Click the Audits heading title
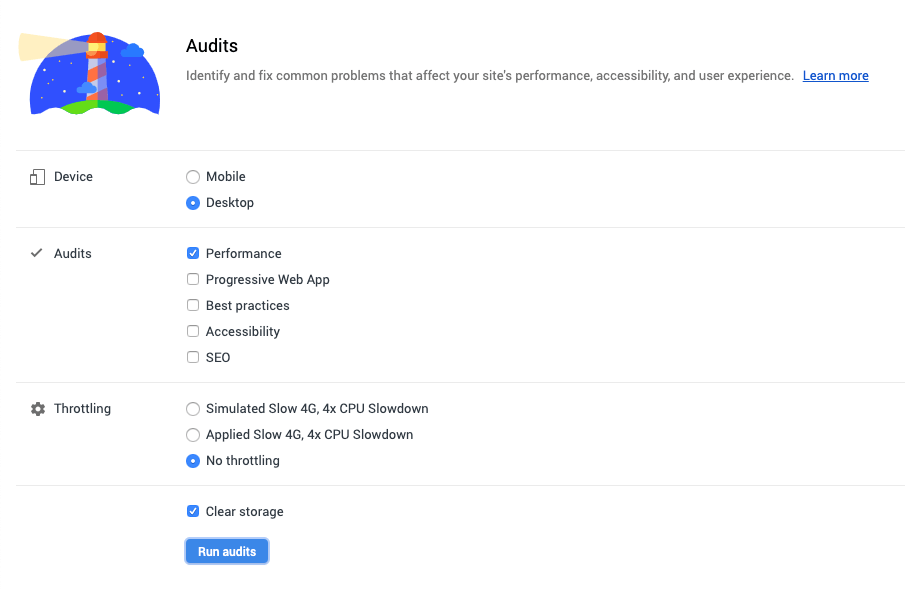 pos(210,46)
